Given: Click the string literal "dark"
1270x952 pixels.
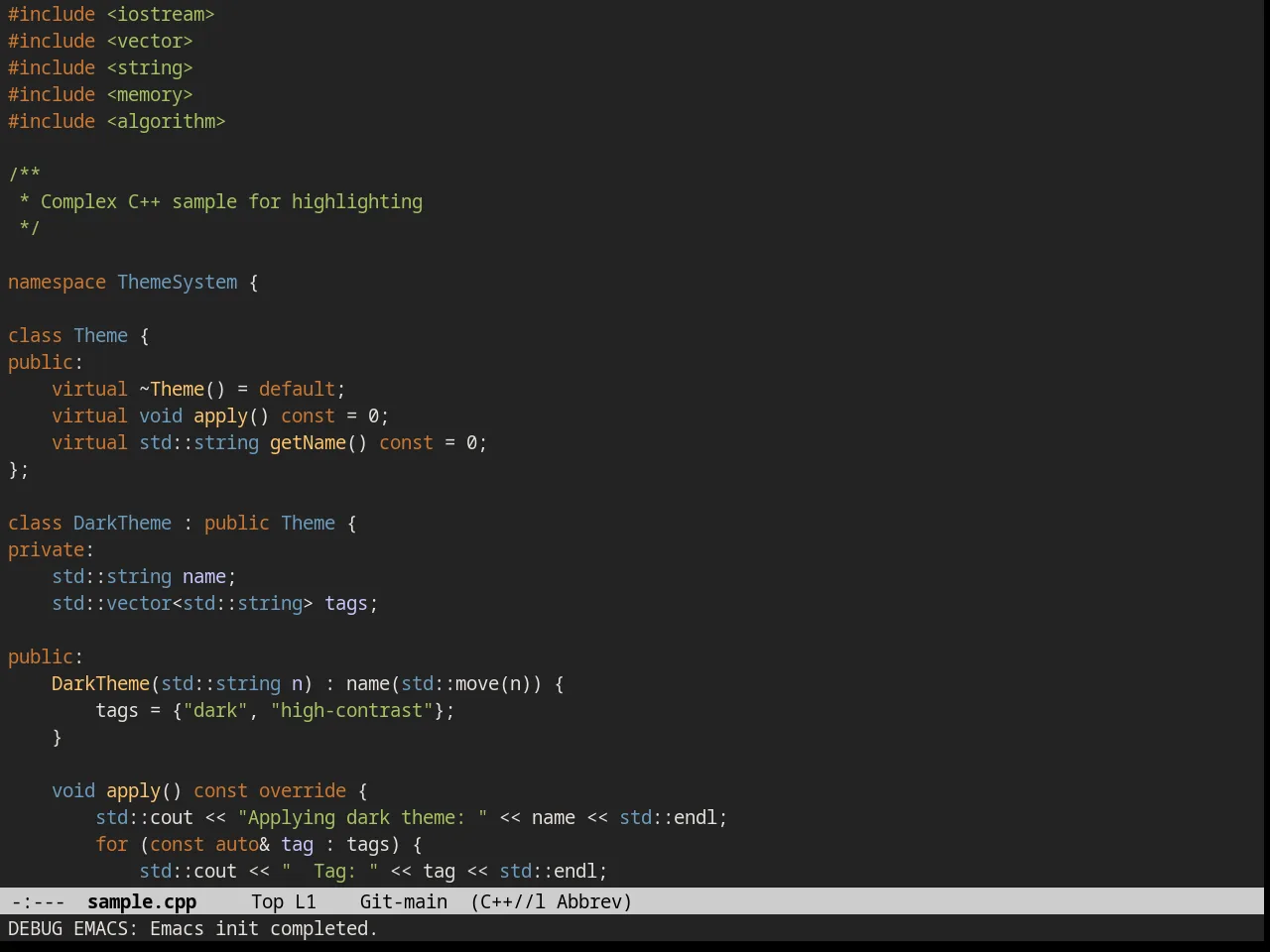Looking at the screenshot, I should pos(215,710).
